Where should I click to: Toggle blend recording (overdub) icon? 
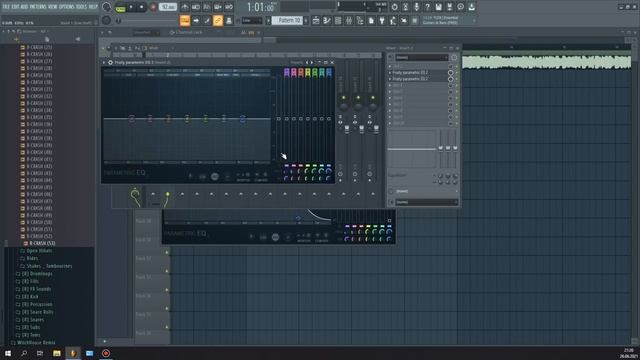pos(218,7)
